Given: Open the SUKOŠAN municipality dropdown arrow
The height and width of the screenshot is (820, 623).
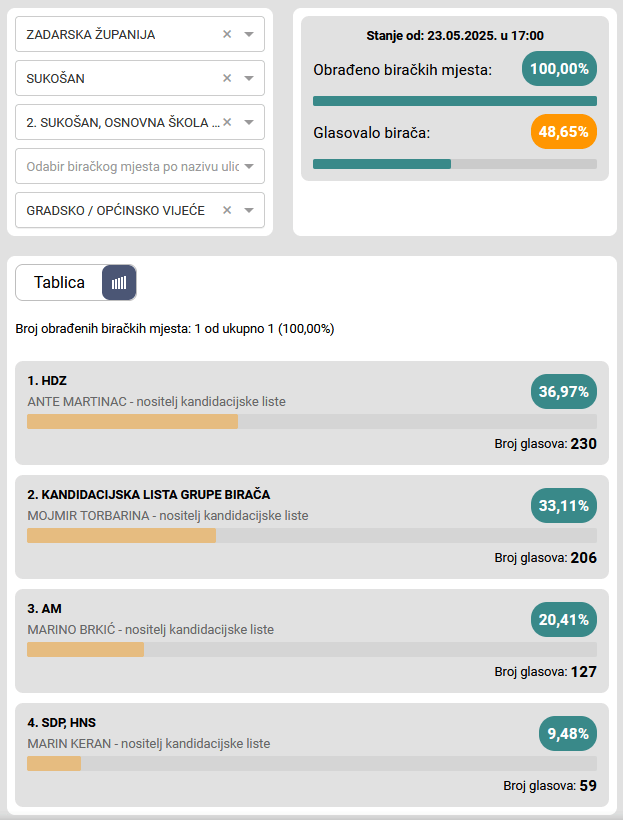Looking at the screenshot, I should tap(249, 78).
